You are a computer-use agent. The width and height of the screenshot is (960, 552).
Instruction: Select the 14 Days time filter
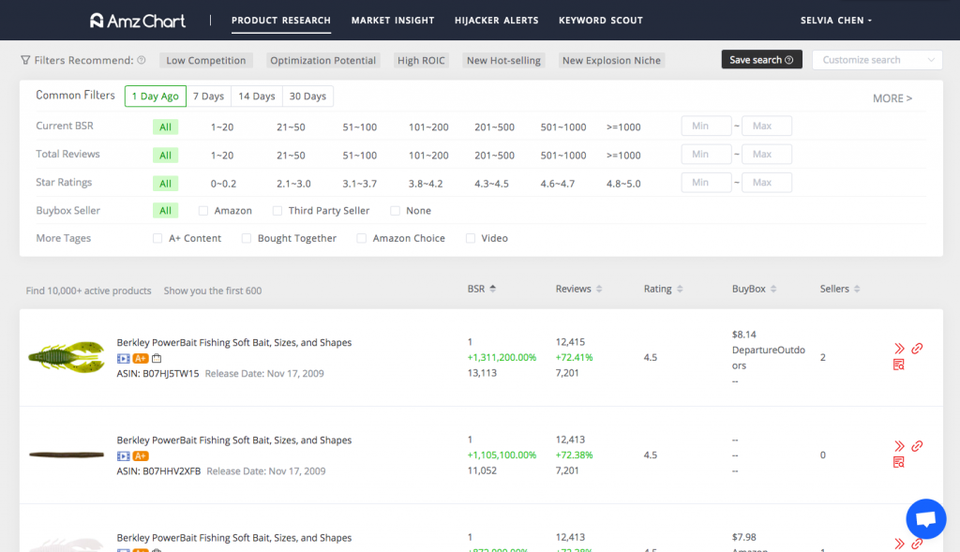click(257, 96)
